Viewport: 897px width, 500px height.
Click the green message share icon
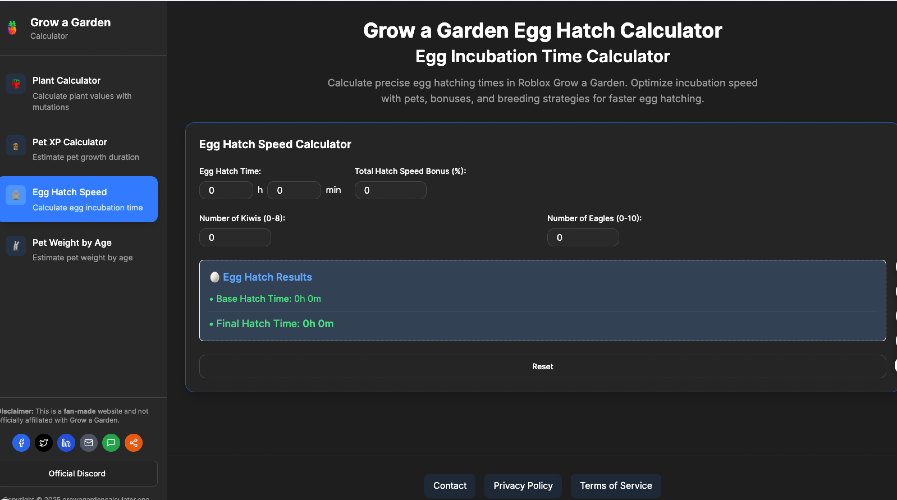click(111, 443)
